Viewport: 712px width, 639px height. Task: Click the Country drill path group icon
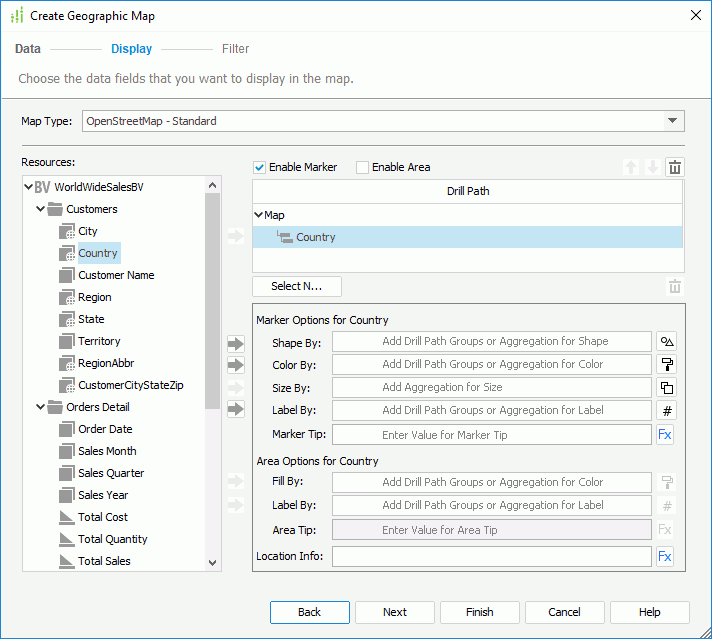(x=285, y=237)
